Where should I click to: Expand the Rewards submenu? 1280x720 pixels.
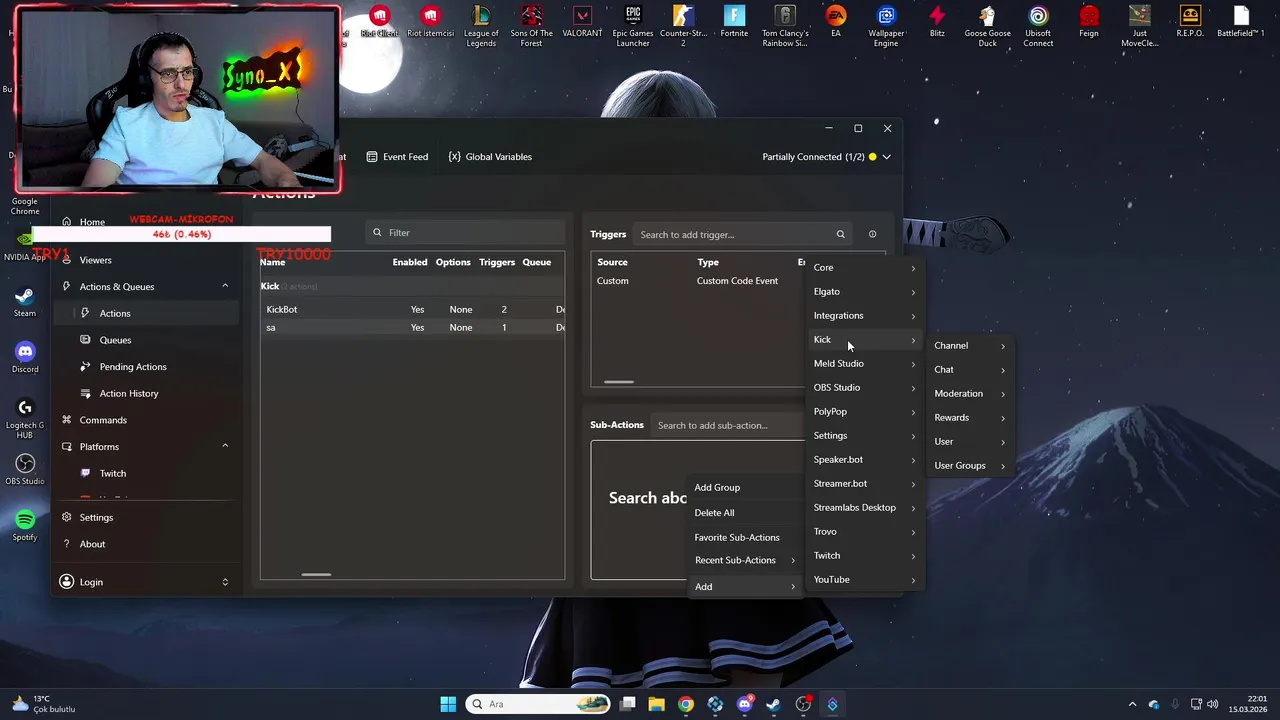point(969,418)
